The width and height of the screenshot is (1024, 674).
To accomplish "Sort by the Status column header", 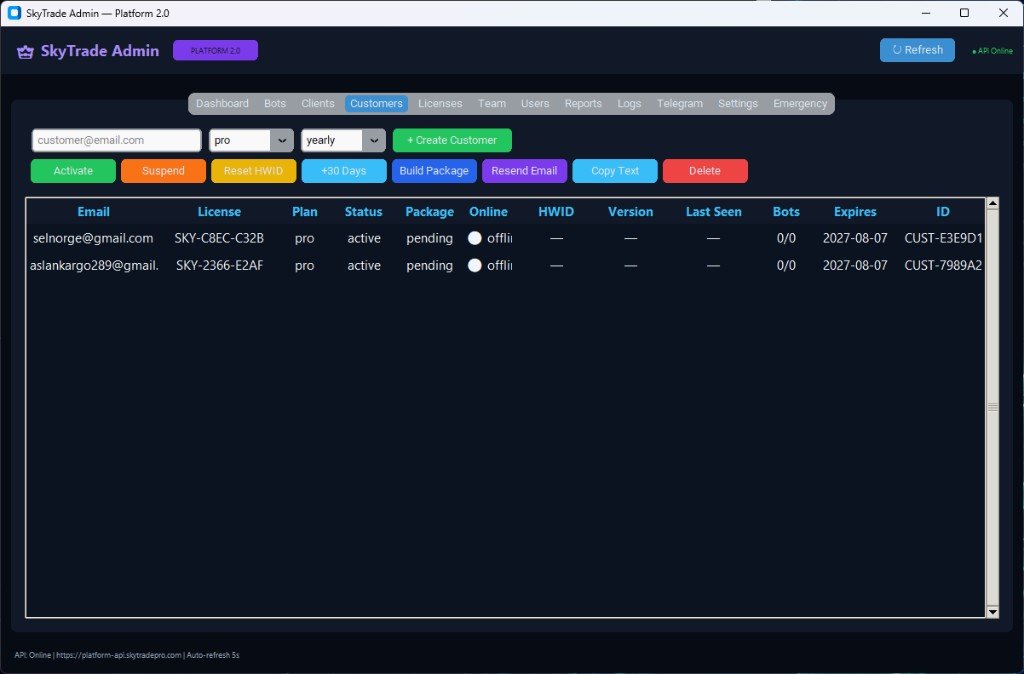I will point(364,212).
